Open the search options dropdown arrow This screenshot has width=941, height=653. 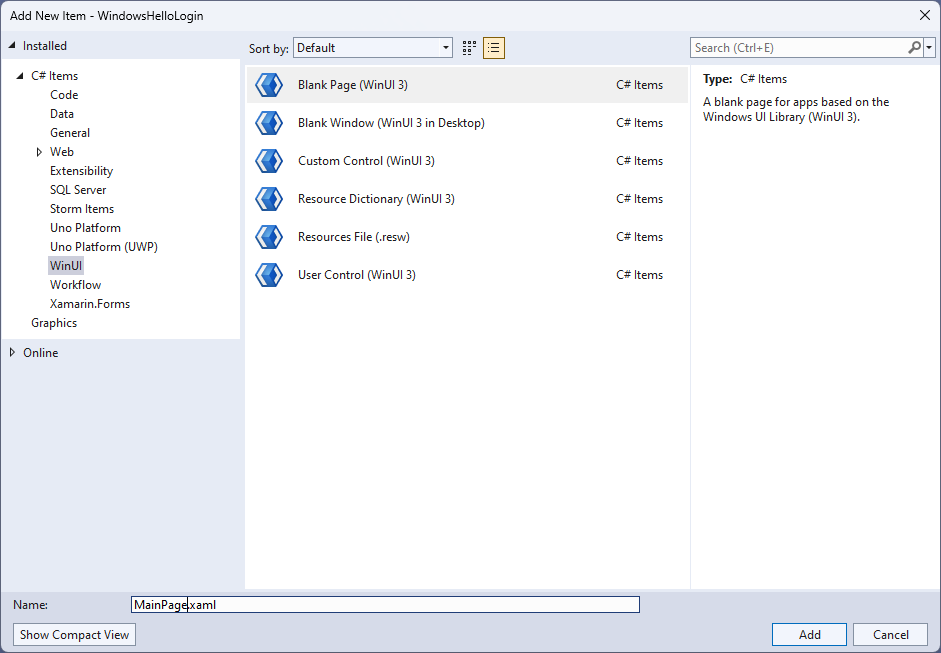(x=930, y=47)
